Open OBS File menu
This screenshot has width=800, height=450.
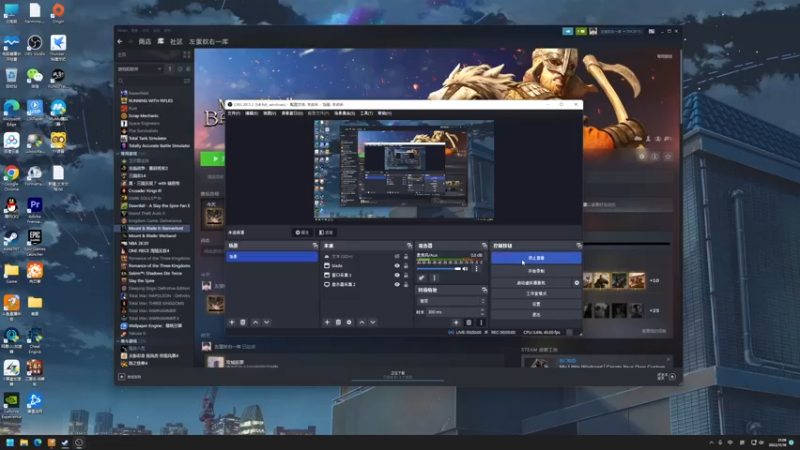tap(234, 113)
